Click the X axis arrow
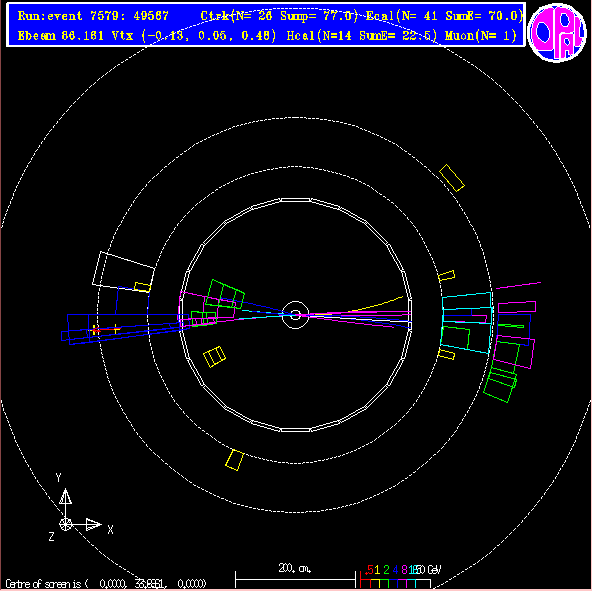The width and height of the screenshot is (592, 591). [93, 525]
